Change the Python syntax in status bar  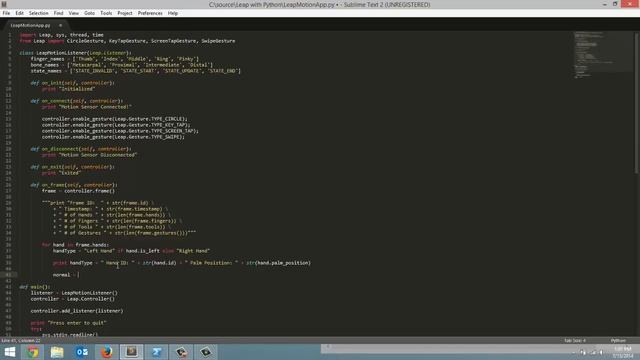coord(618,340)
